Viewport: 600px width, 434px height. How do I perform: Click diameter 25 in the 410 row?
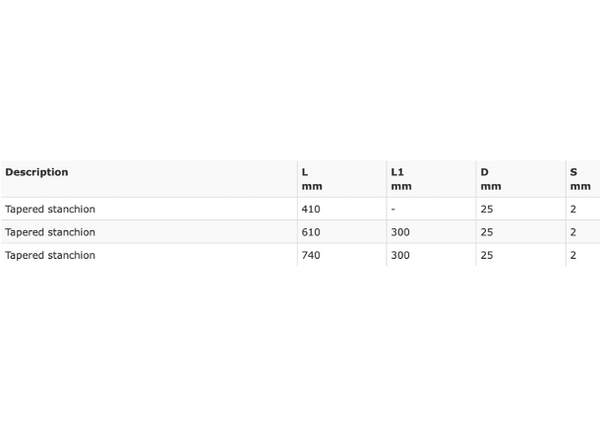tap(487, 209)
